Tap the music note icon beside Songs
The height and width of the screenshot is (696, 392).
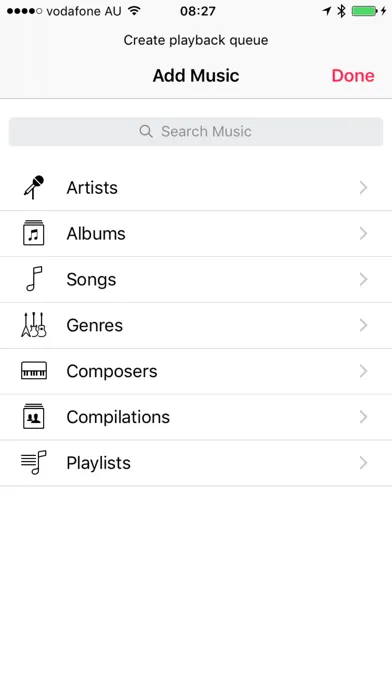coord(34,279)
